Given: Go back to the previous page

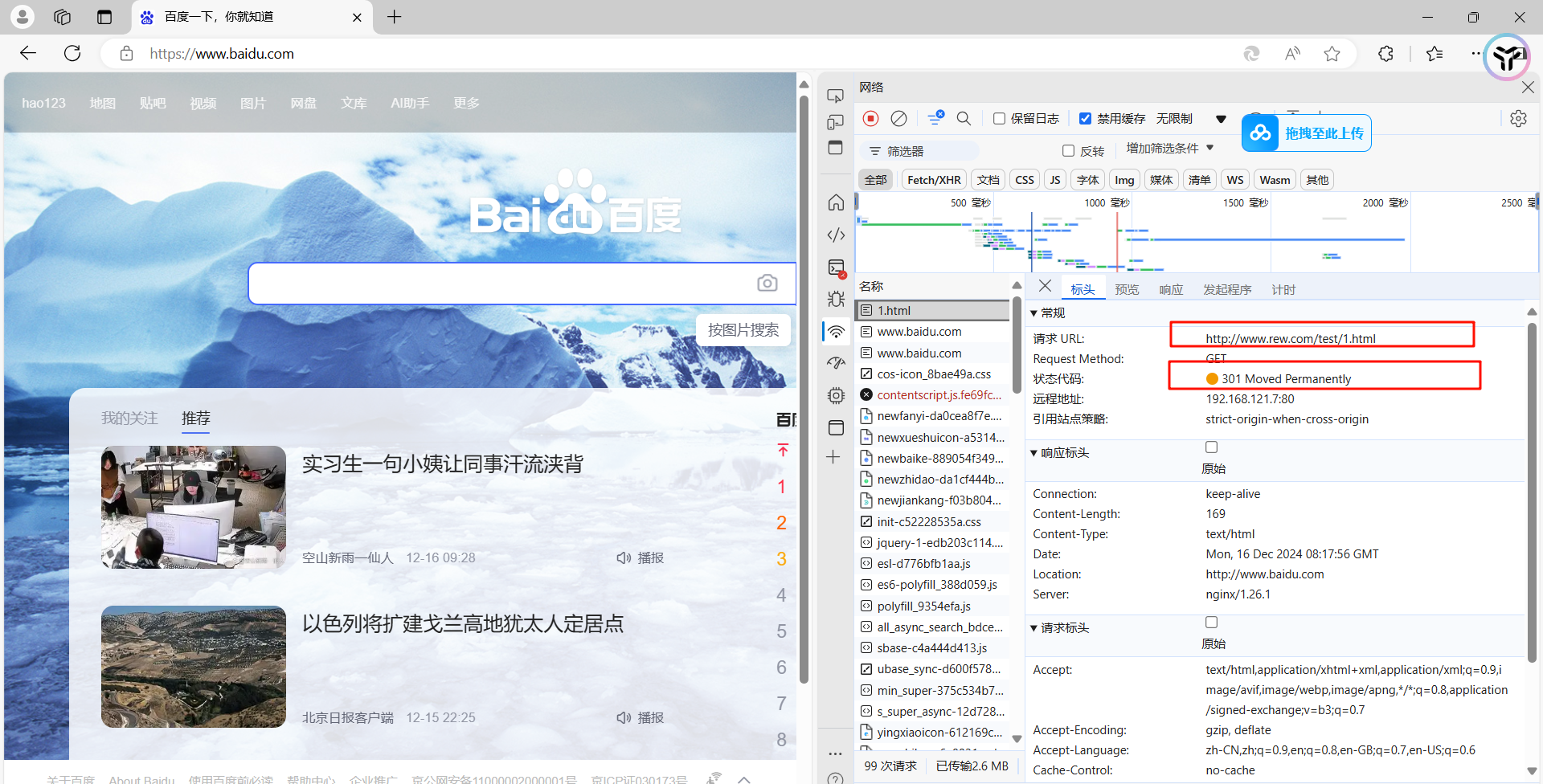Looking at the screenshot, I should [x=28, y=53].
